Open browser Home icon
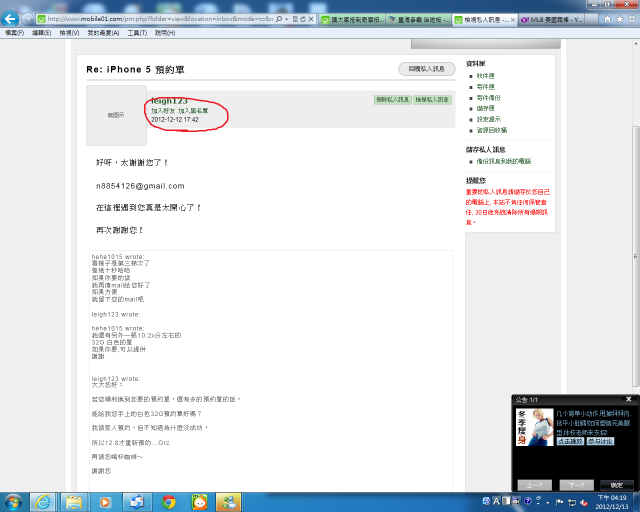This screenshot has height=512, width=640. (607, 19)
